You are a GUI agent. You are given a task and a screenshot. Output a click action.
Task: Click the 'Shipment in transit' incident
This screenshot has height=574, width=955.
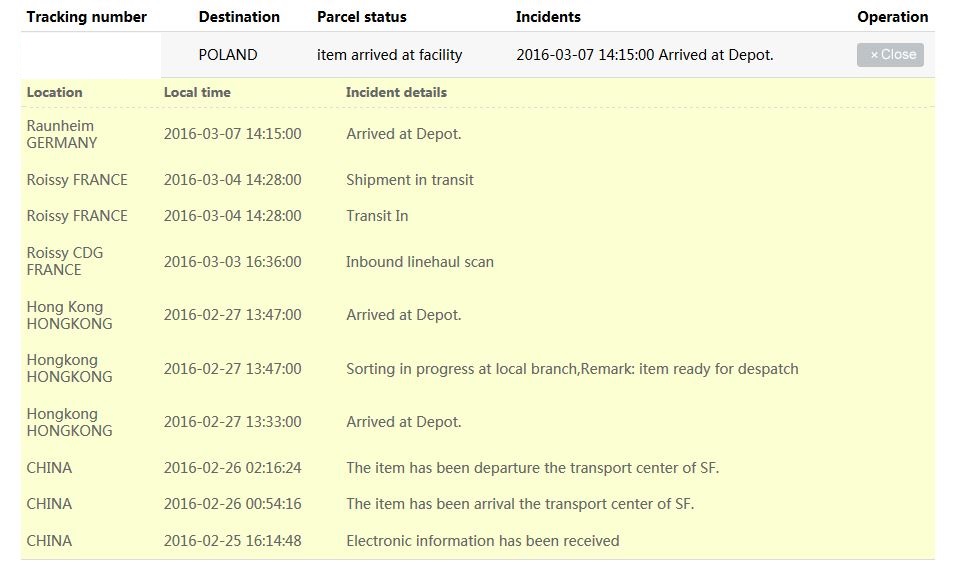pyautogui.click(x=410, y=180)
